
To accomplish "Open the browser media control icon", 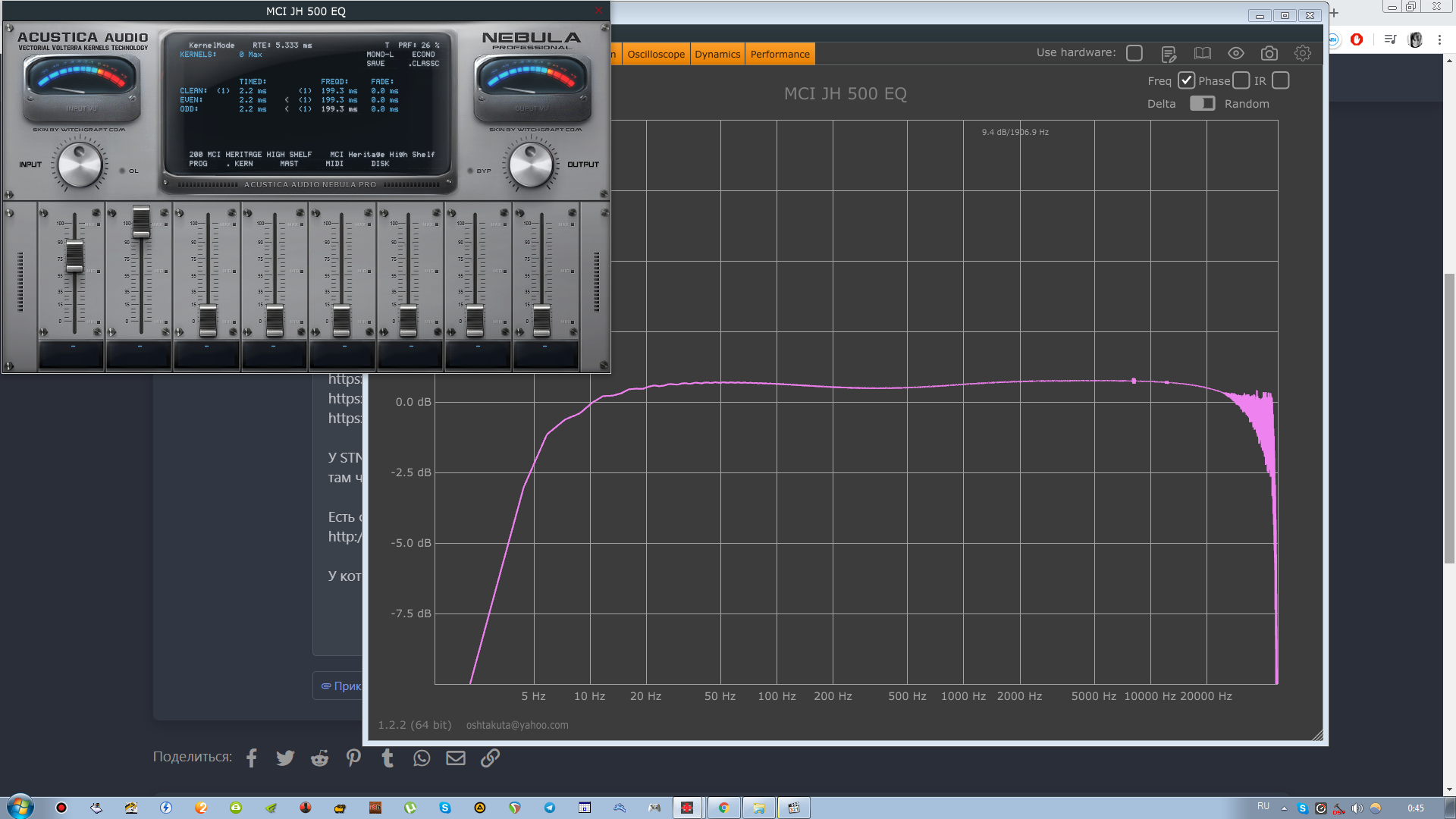I will tap(1390, 39).
